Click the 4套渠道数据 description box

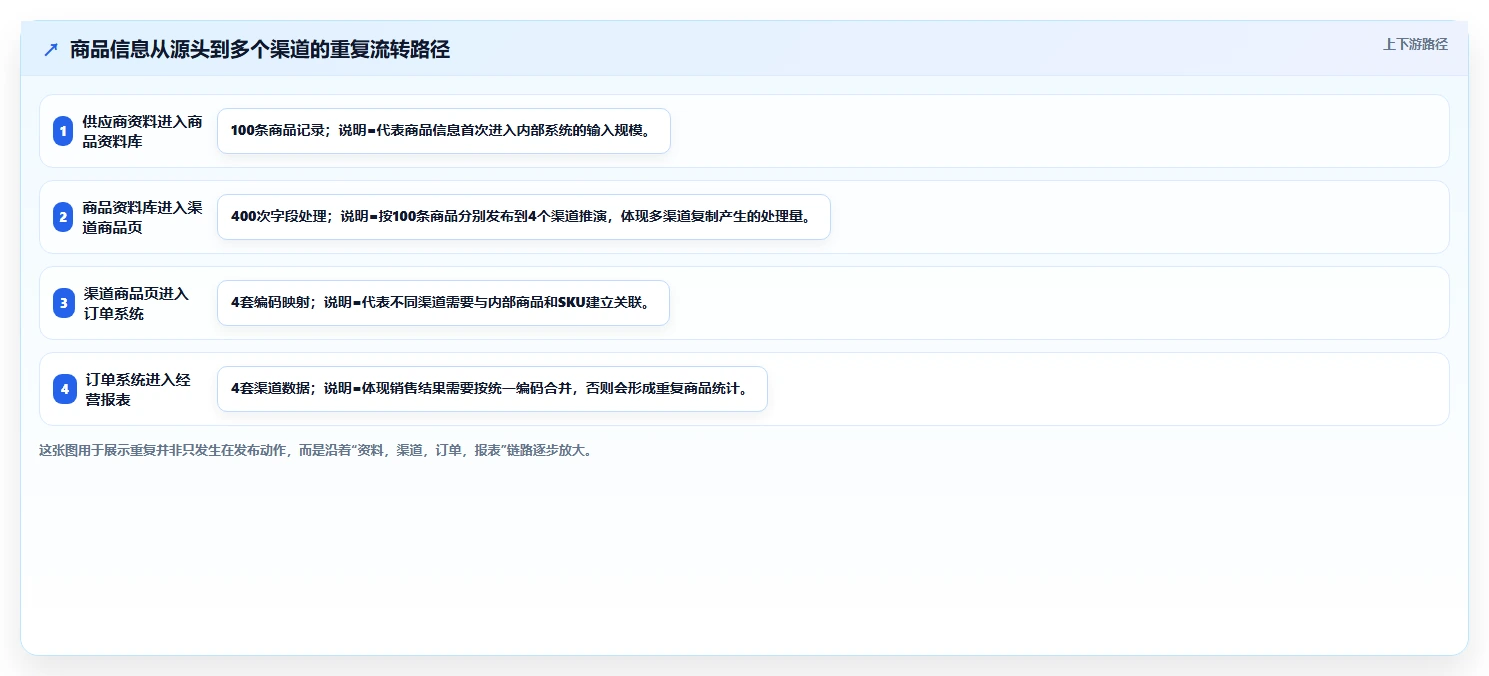pos(492,389)
